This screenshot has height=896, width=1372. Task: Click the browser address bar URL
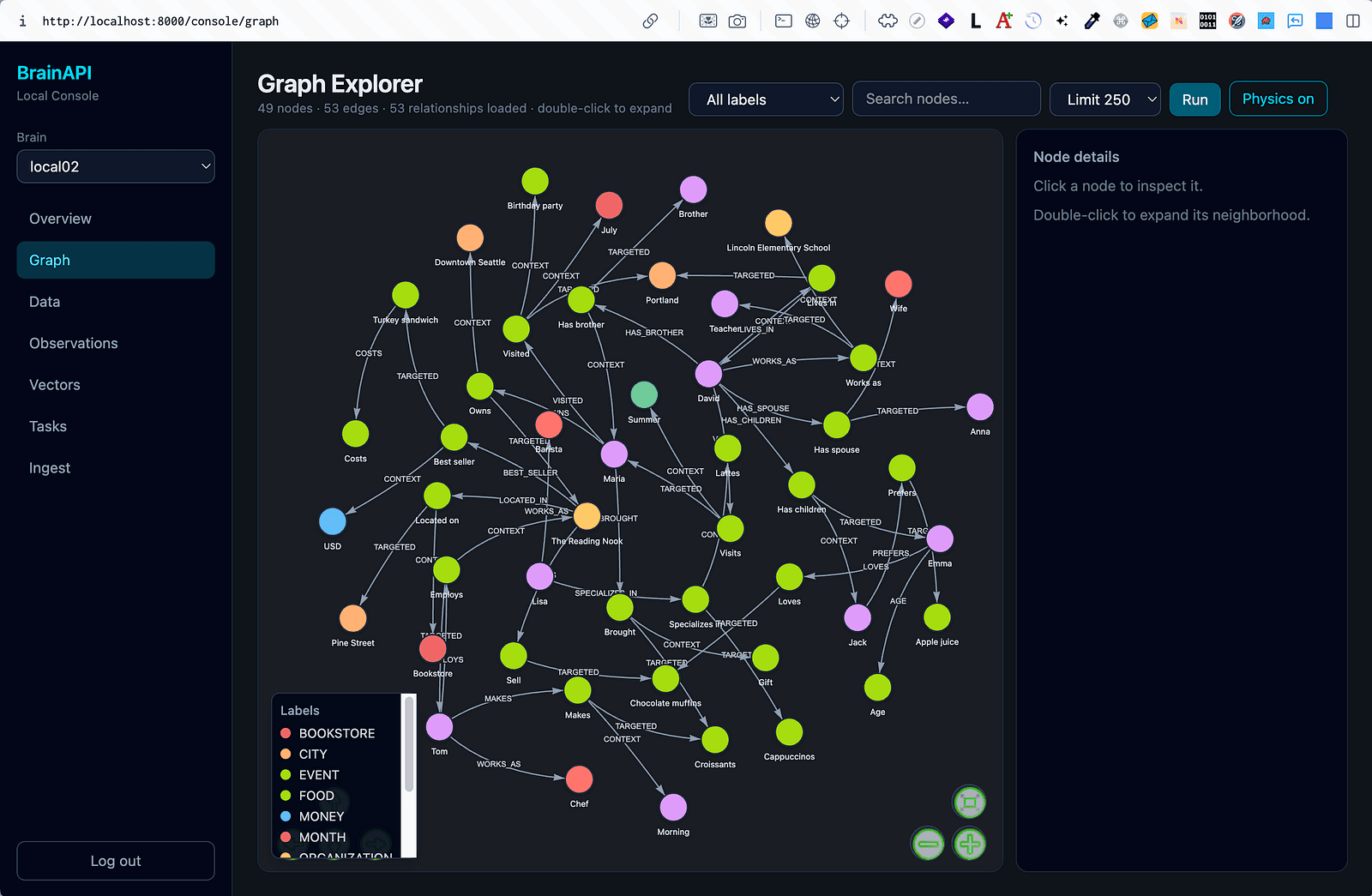click(160, 21)
